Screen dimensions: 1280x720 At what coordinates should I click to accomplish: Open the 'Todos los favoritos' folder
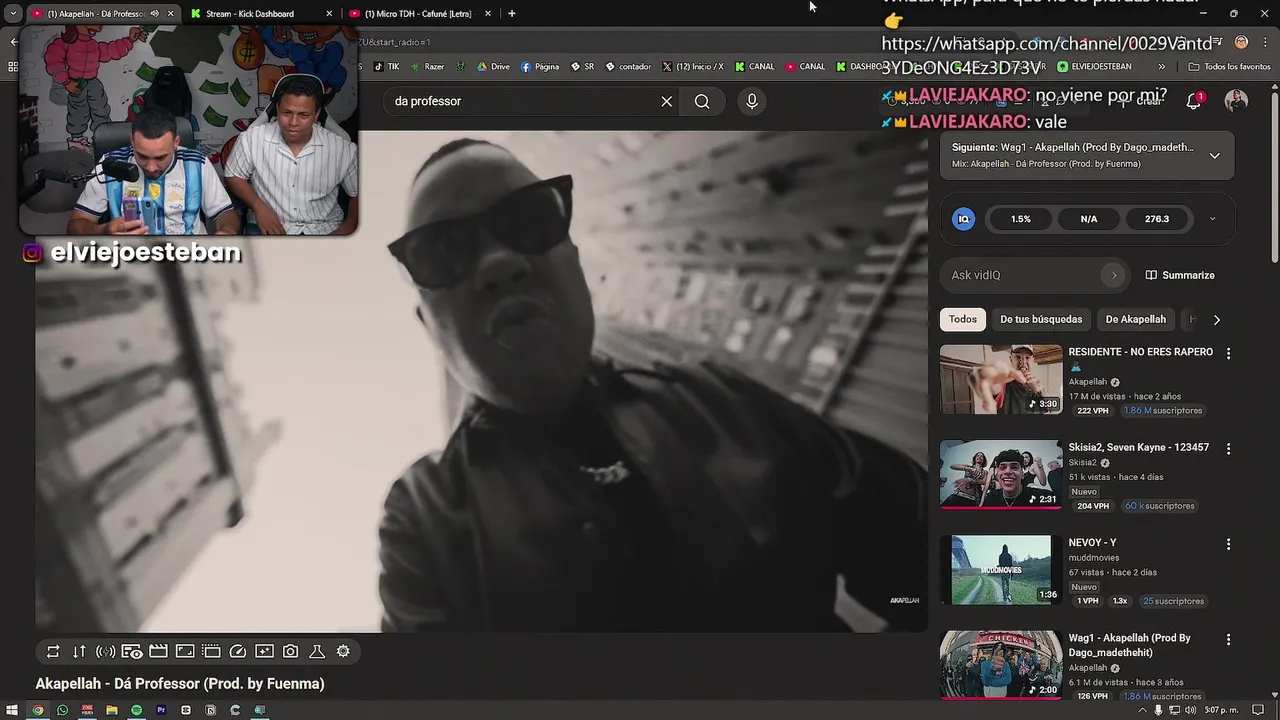[1230, 67]
